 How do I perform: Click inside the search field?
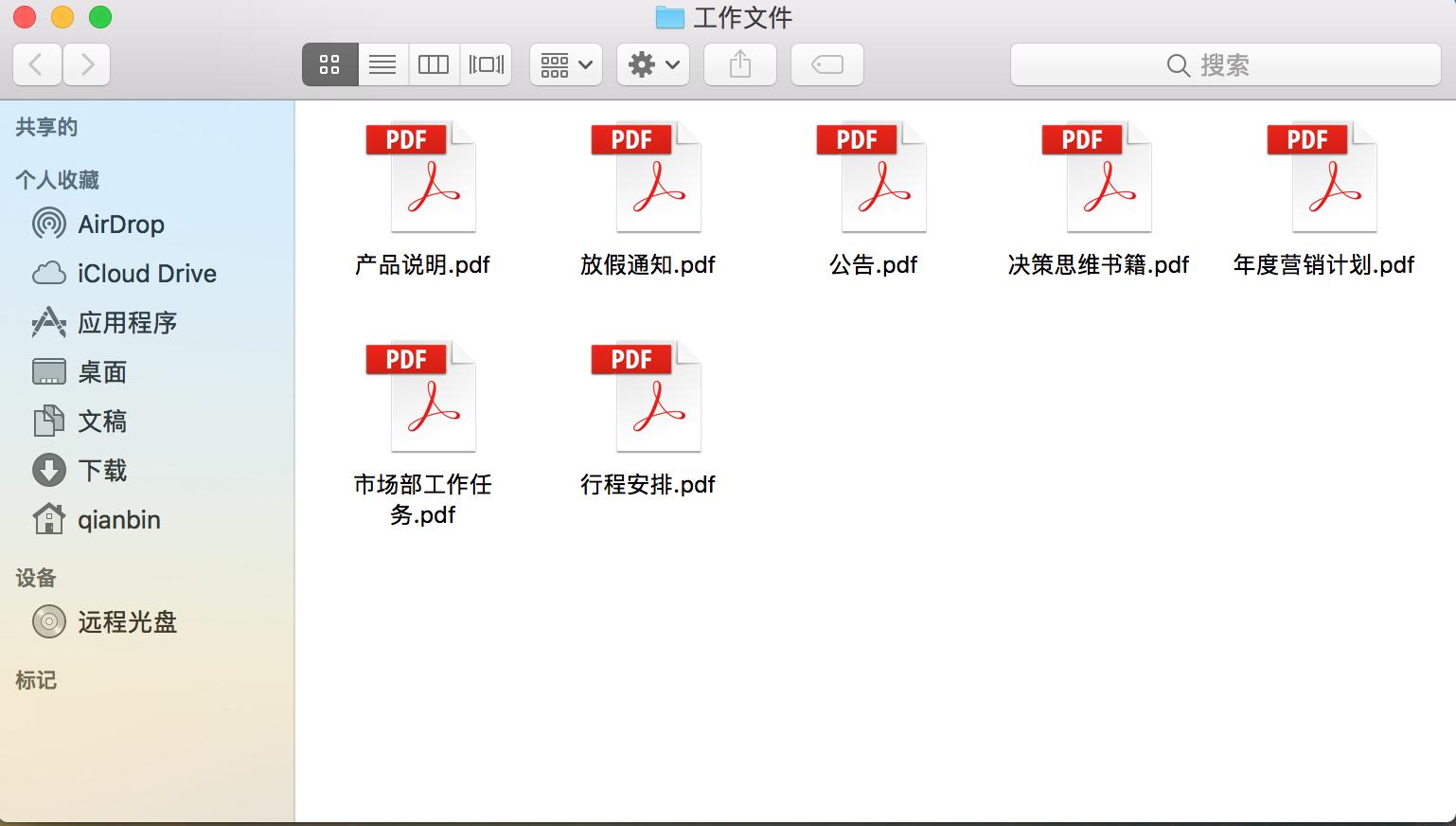1226,64
